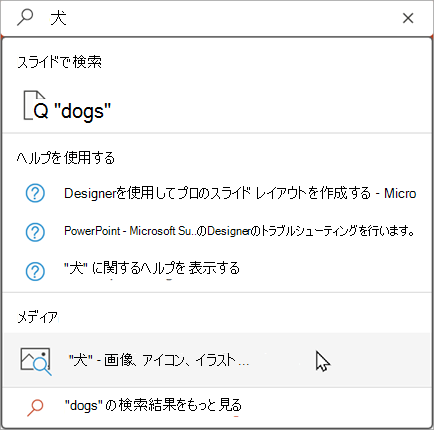Click the help icon beside "犬" に関するヘルプ
Screen dimensions: 435x430
pos(35,271)
